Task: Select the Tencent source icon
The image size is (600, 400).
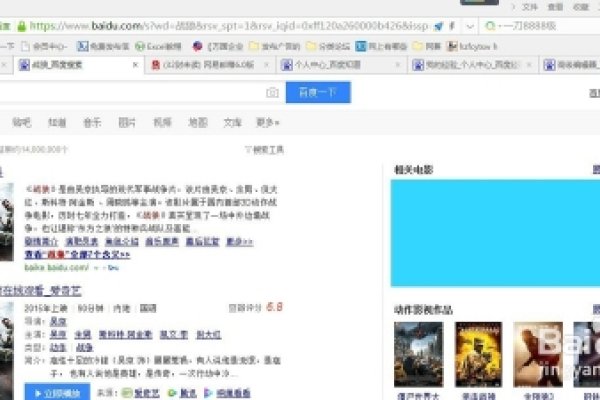Action: 172,393
